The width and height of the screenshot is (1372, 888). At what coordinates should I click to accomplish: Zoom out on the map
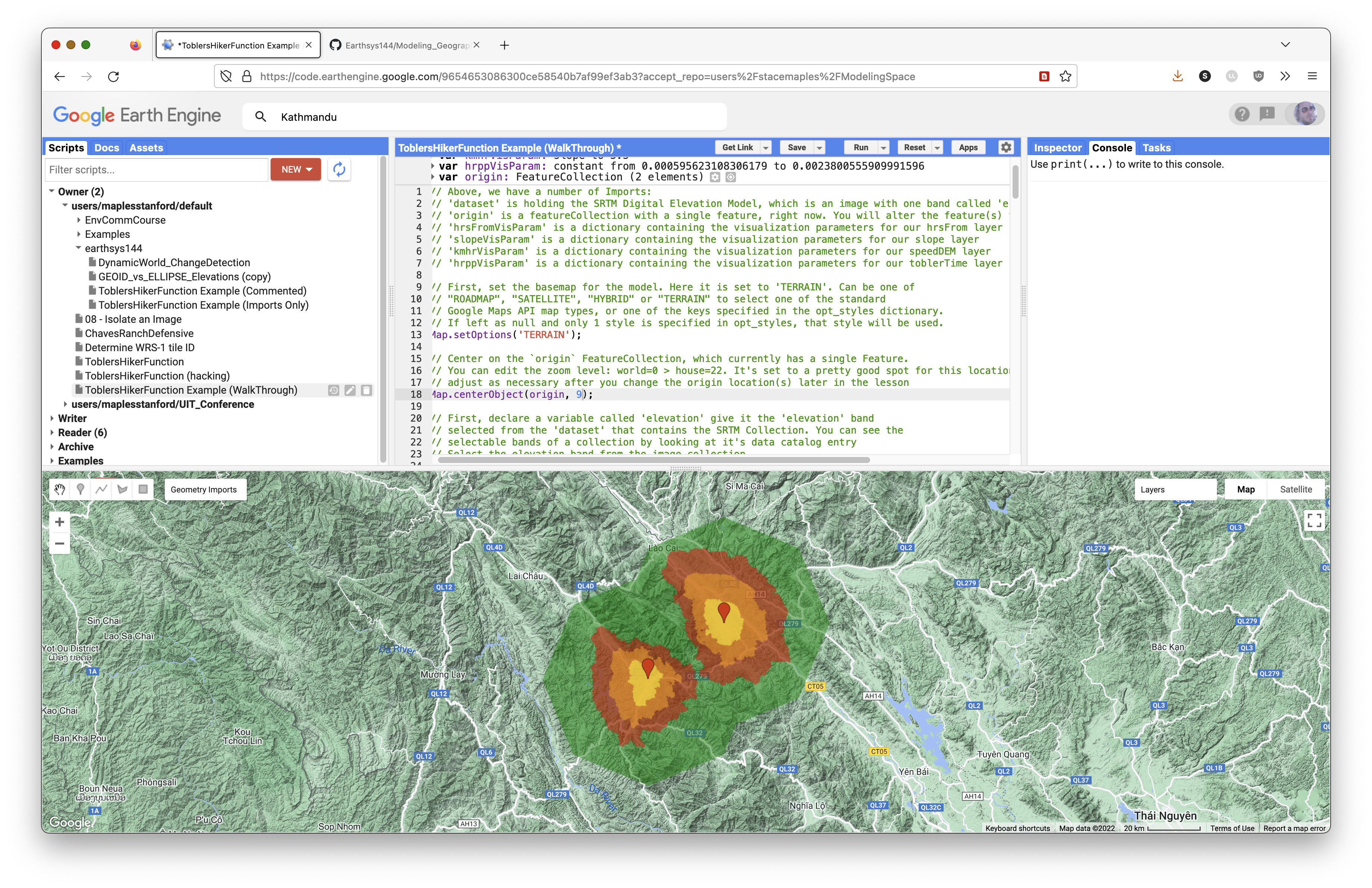pyautogui.click(x=59, y=544)
